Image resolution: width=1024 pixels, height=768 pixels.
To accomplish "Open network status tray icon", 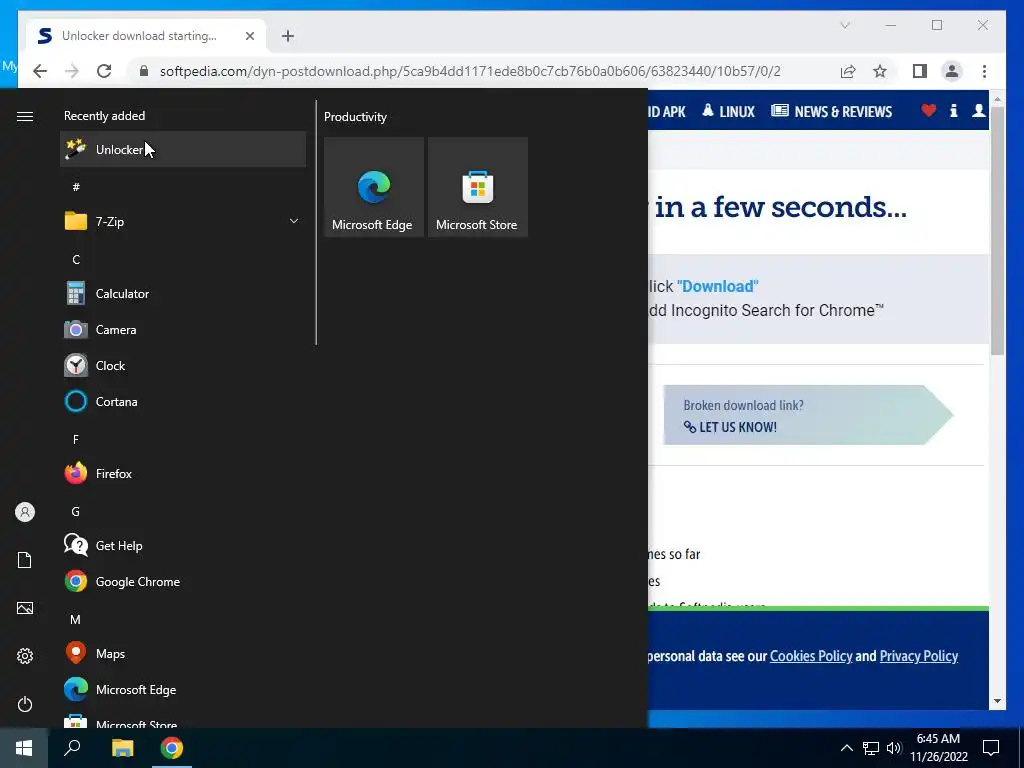I will pyautogui.click(x=871, y=748).
